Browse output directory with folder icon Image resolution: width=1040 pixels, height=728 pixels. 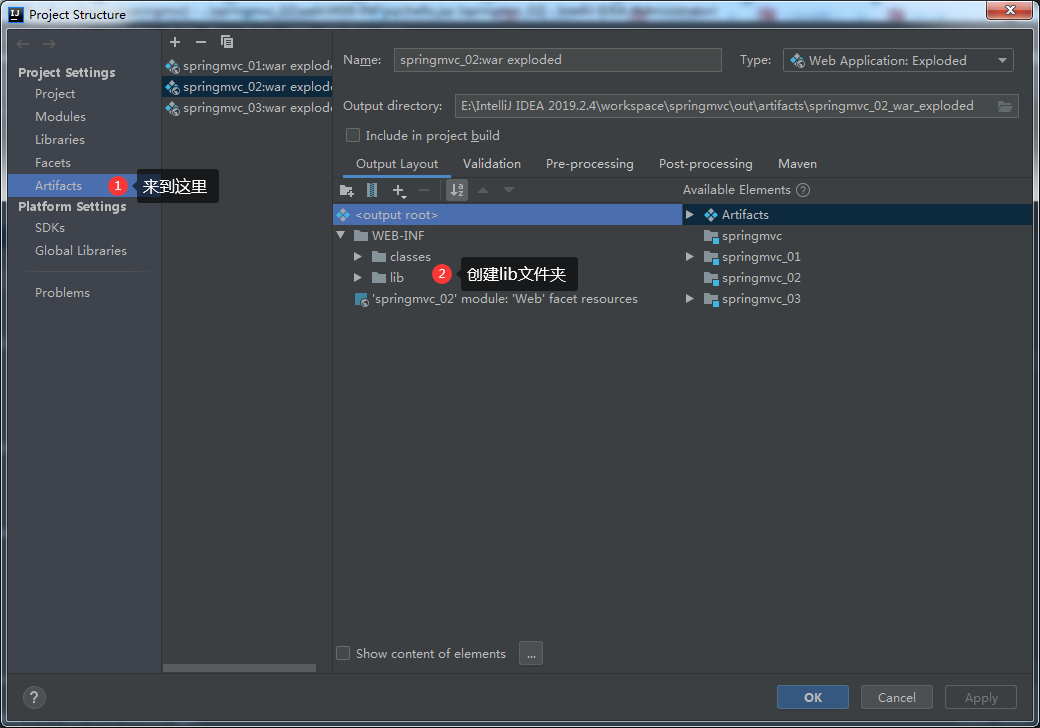coord(1005,106)
